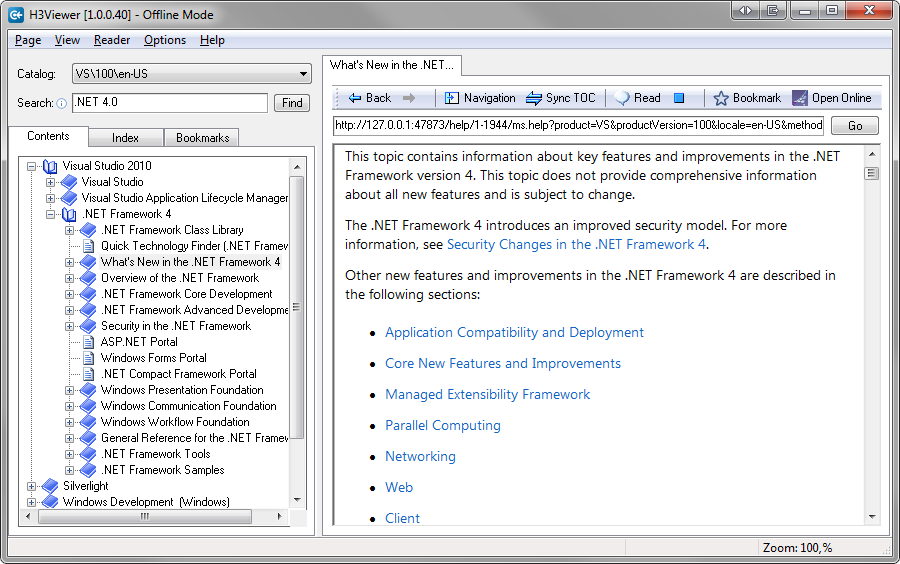
Task: Click the Find button
Action: [x=292, y=103]
